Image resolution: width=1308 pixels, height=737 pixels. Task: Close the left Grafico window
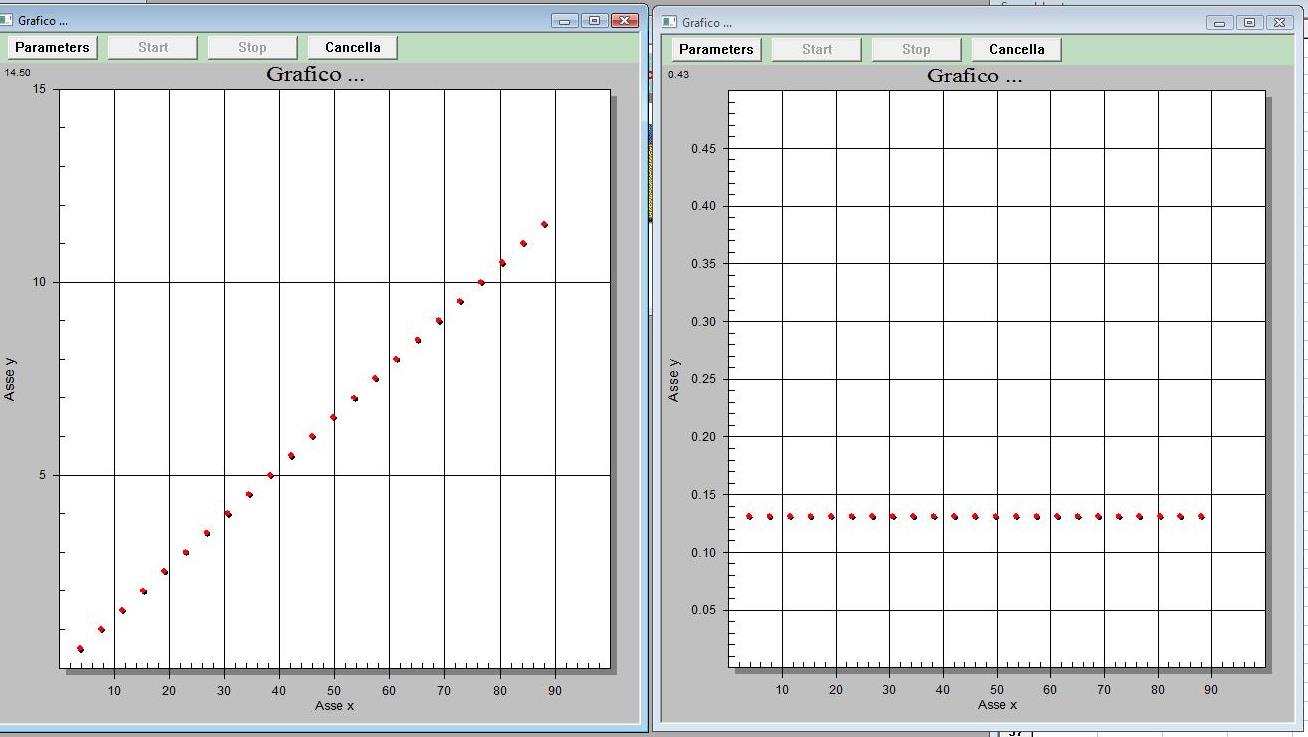[x=625, y=20]
